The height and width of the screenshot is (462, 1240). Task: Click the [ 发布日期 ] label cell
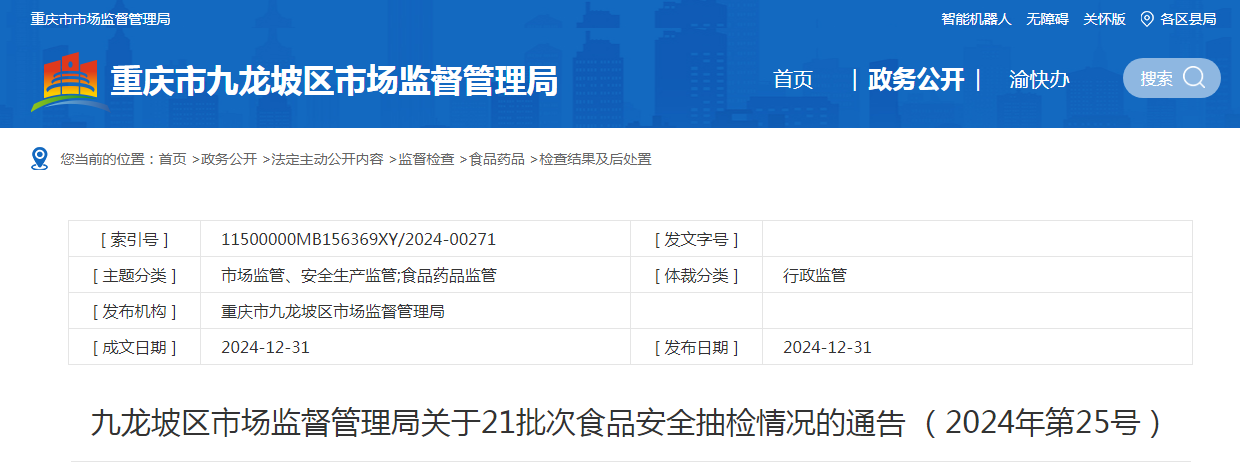click(x=696, y=347)
